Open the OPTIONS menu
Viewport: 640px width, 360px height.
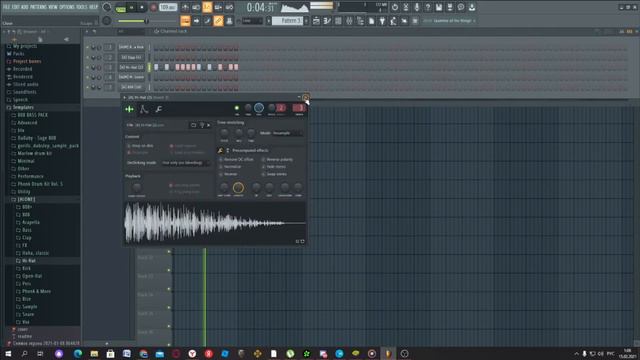tap(67, 7)
